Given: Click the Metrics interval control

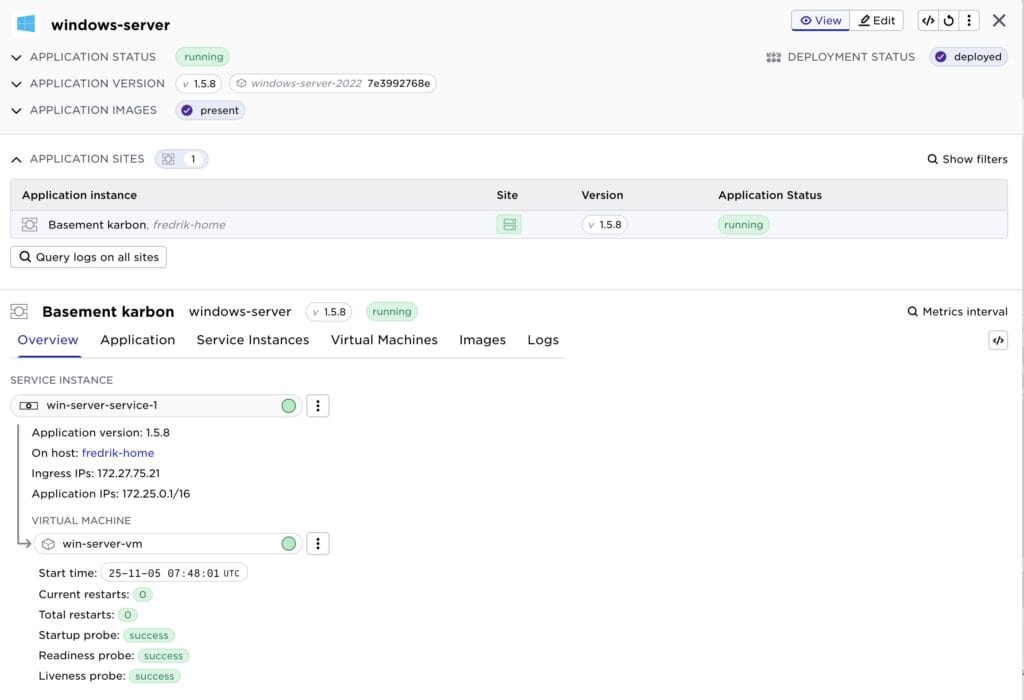Looking at the screenshot, I should (957, 311).
